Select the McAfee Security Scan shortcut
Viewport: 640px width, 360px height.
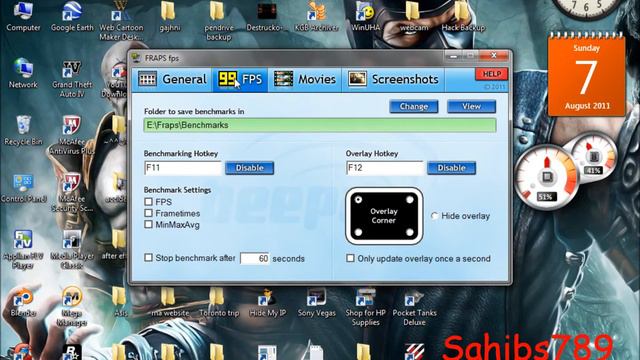click(72, 193)
